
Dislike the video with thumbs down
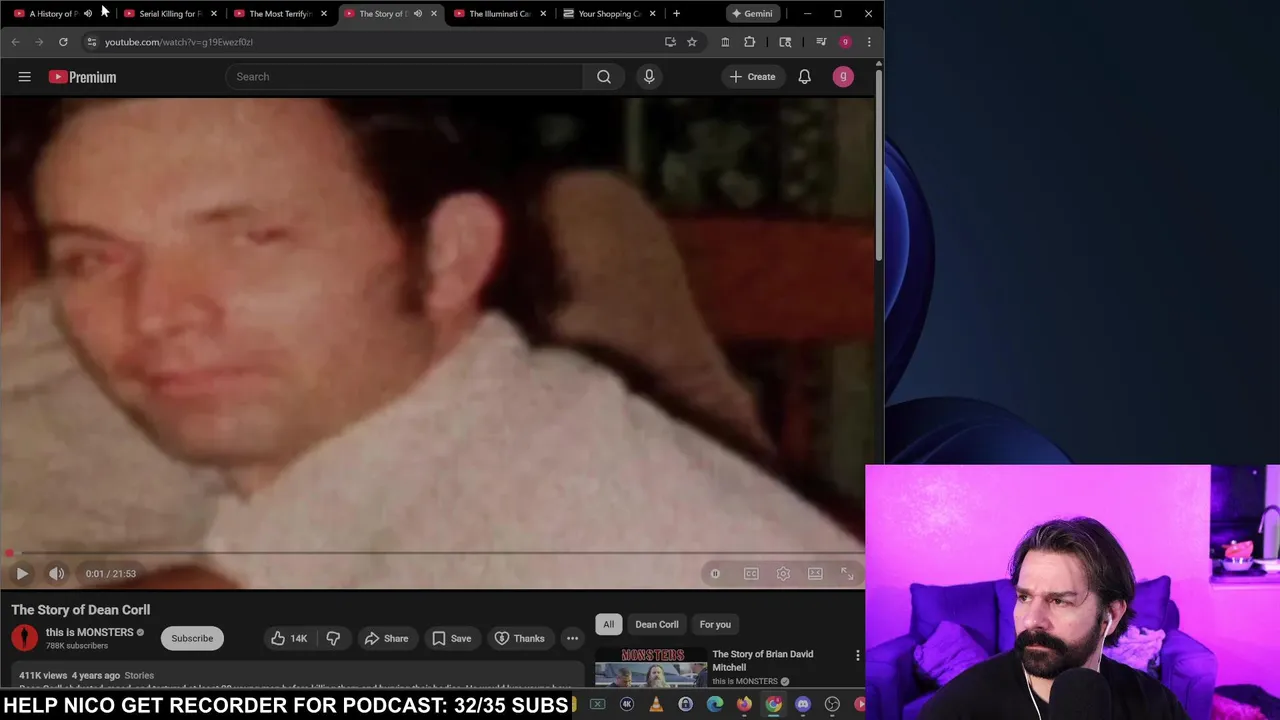[333, 638]
